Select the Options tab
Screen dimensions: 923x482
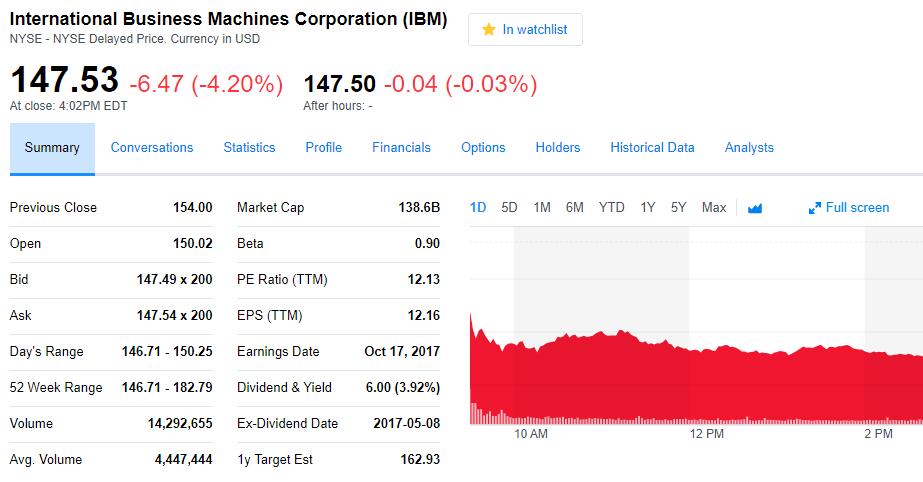483,148
